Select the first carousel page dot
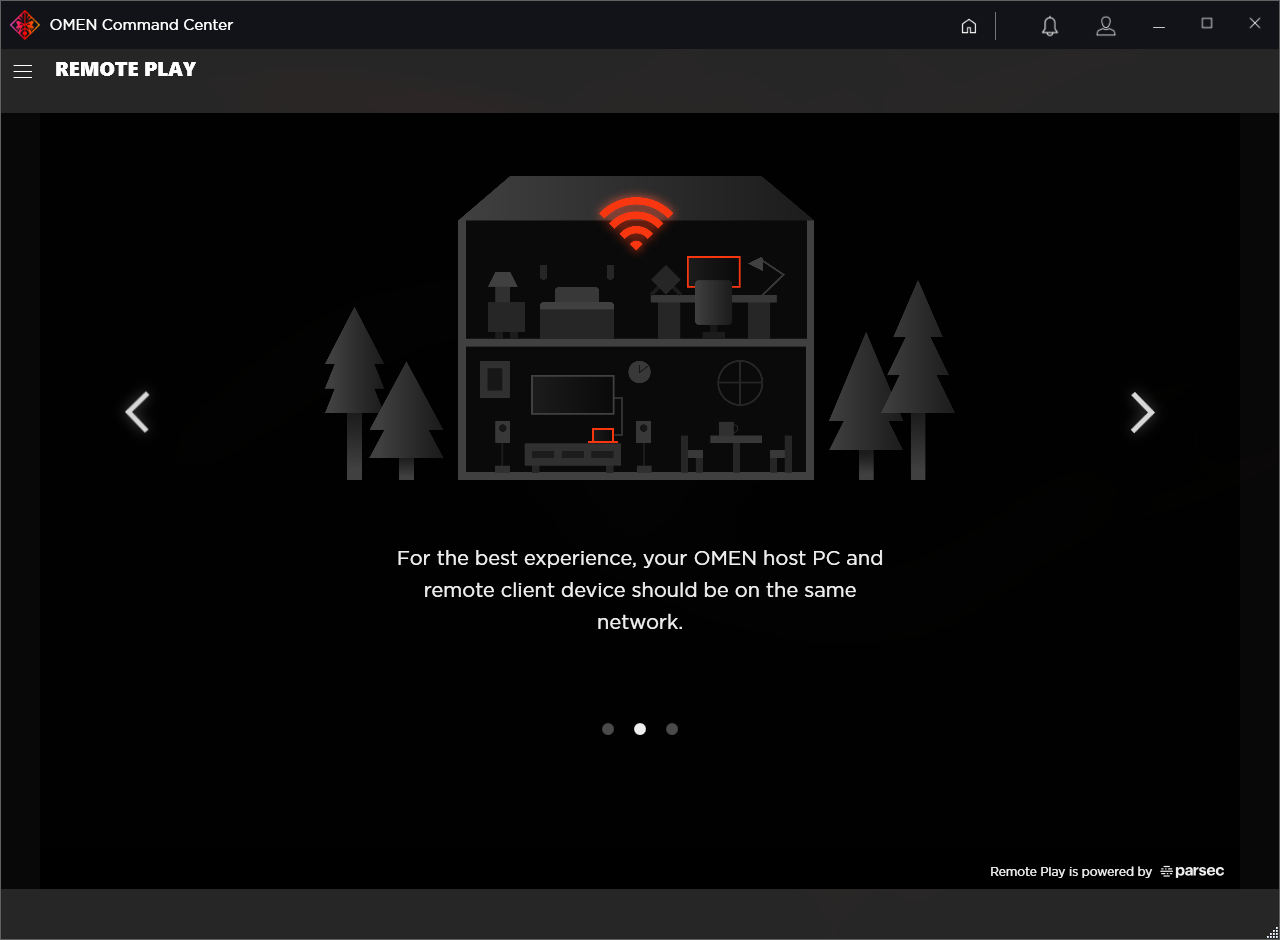This screenshot has width=1280, height=940. tap(608, 729)
